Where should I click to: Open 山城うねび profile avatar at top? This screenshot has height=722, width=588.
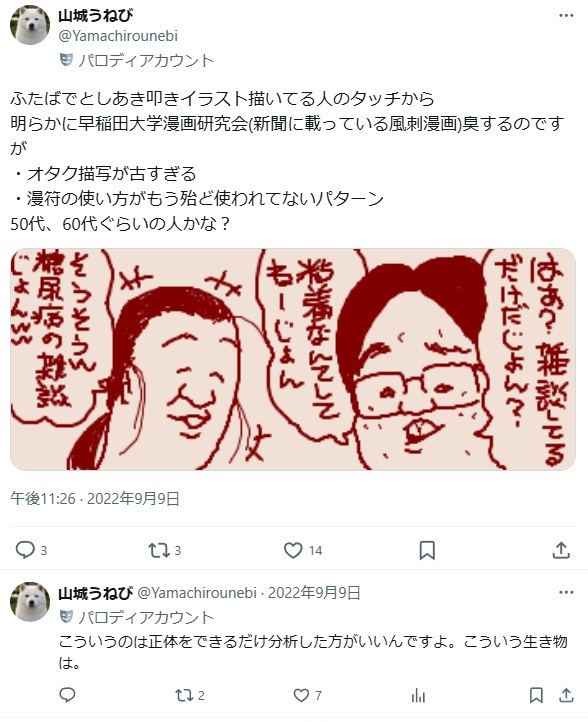30,25
